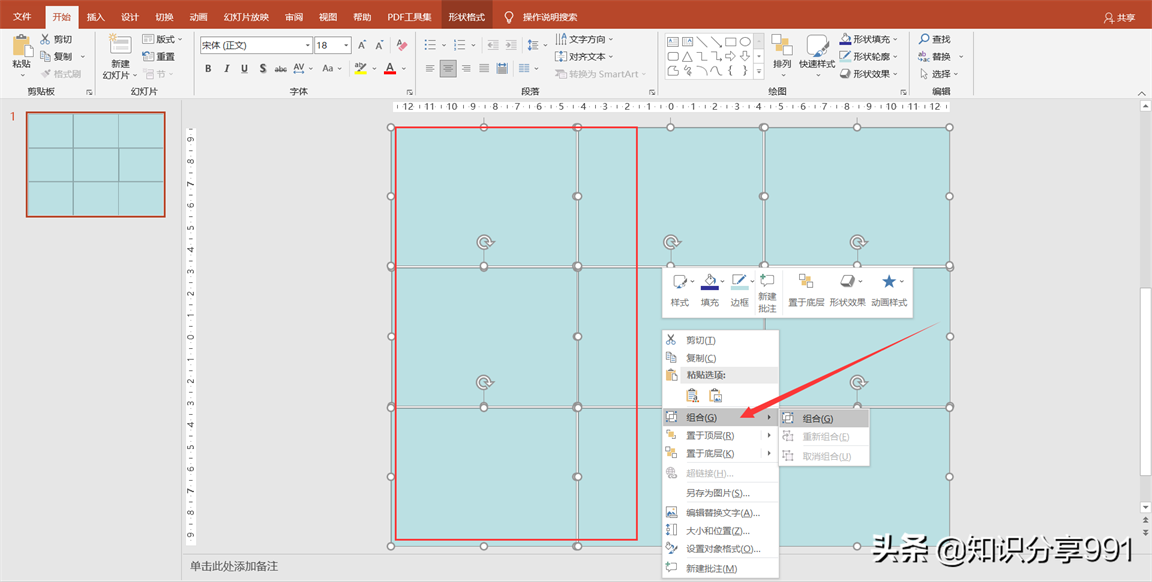Select 组合(G) in the group submenu
Viewport: 1152px width, 582px height.
818,419
